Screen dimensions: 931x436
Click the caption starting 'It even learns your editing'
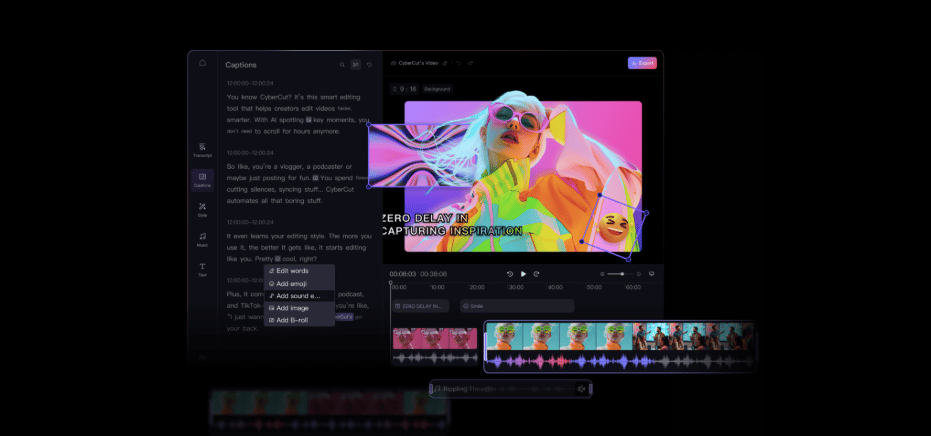[x=299, y=247]
